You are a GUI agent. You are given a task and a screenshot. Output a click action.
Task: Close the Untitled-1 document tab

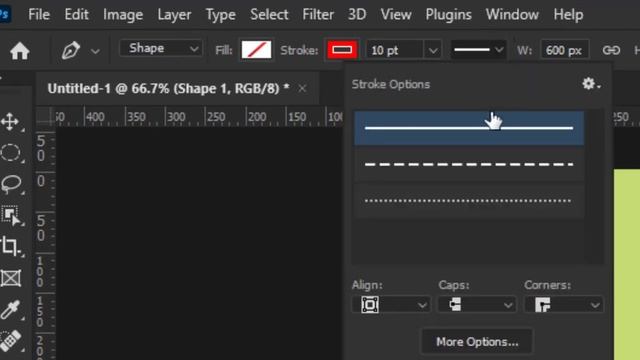click(302, 88)
